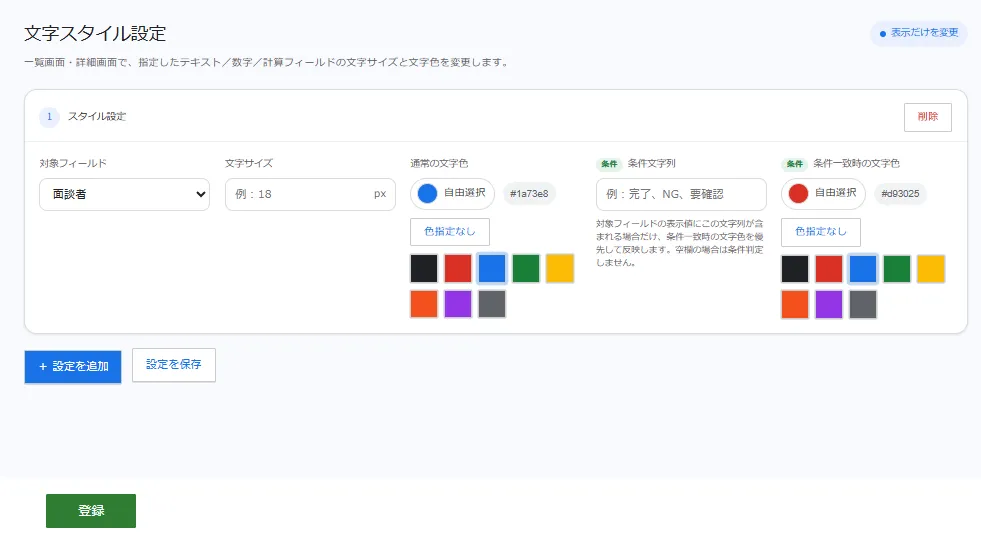Click the 条件一致時の文字色 label text

point(856,163)
